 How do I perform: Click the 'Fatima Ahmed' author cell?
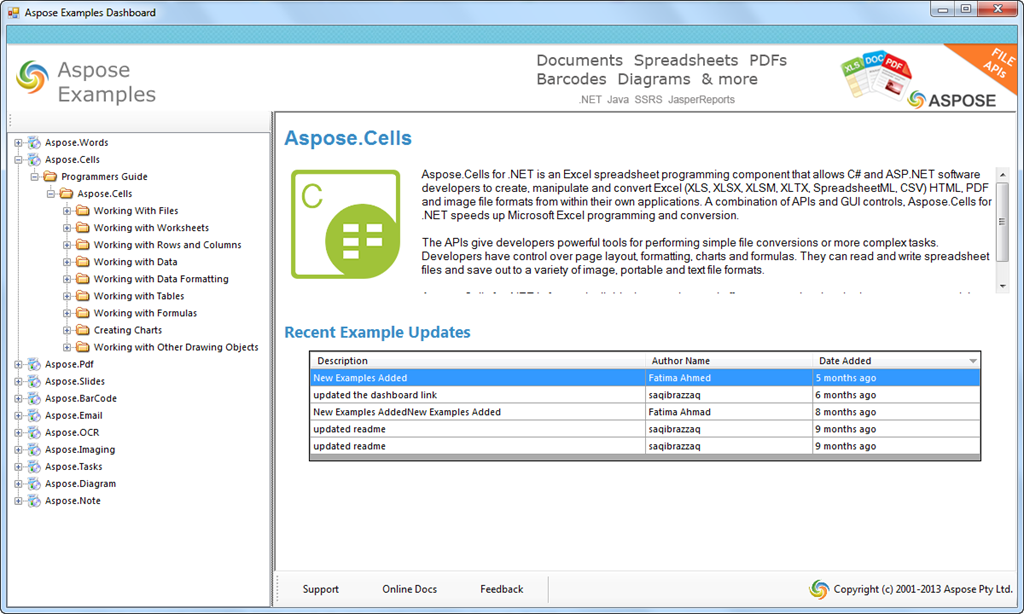point(729,378)
